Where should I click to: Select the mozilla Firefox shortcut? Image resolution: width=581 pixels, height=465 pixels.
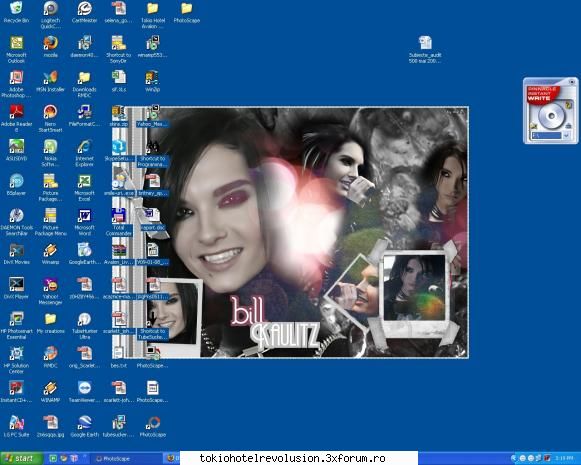click(50, 47)
